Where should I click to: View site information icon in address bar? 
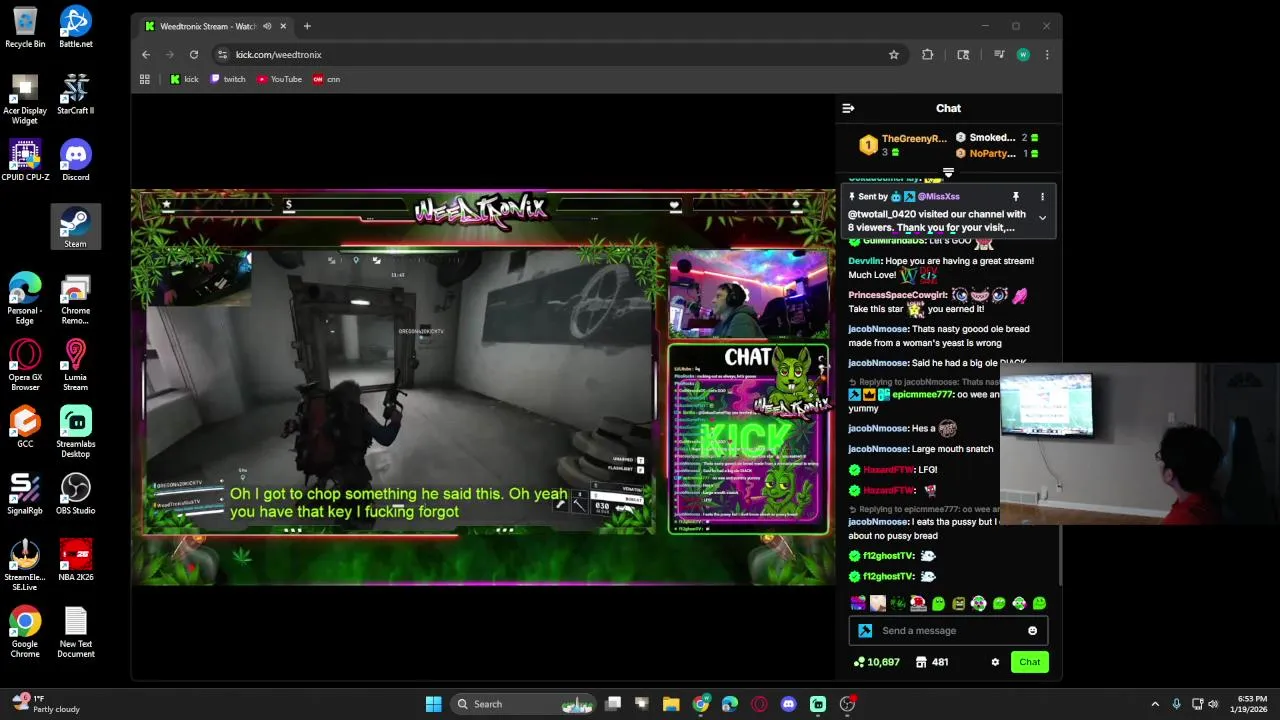tap(222, 55)
